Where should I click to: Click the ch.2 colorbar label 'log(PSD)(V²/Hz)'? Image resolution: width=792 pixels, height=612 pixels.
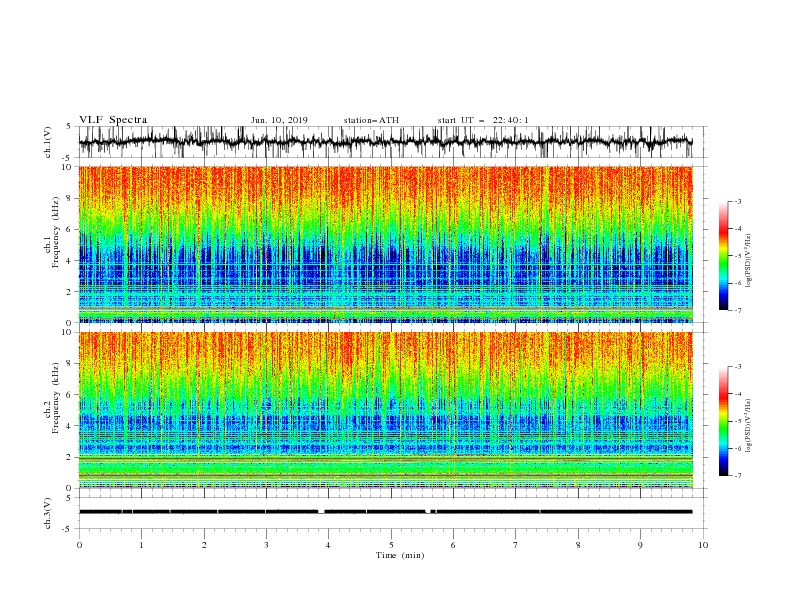coord(749,426)
